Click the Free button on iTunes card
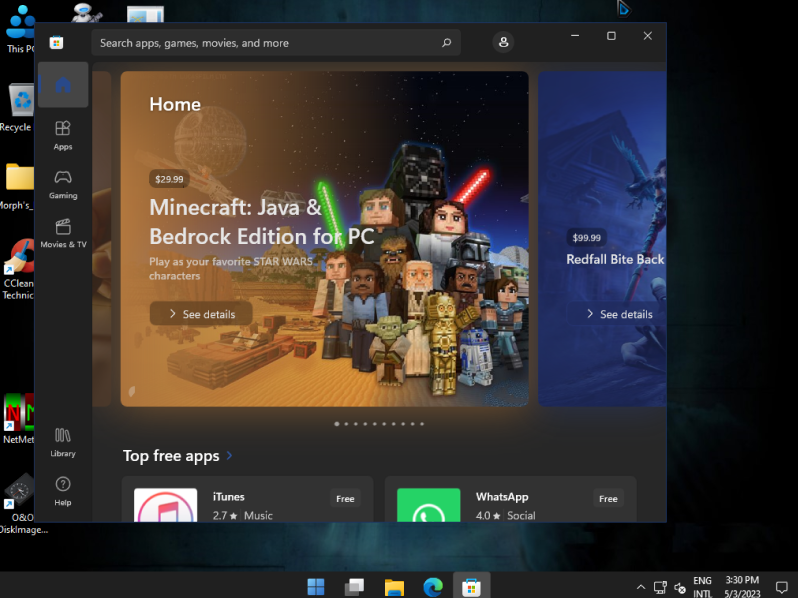This screenshot has height=598, width=798. (345, 499)
